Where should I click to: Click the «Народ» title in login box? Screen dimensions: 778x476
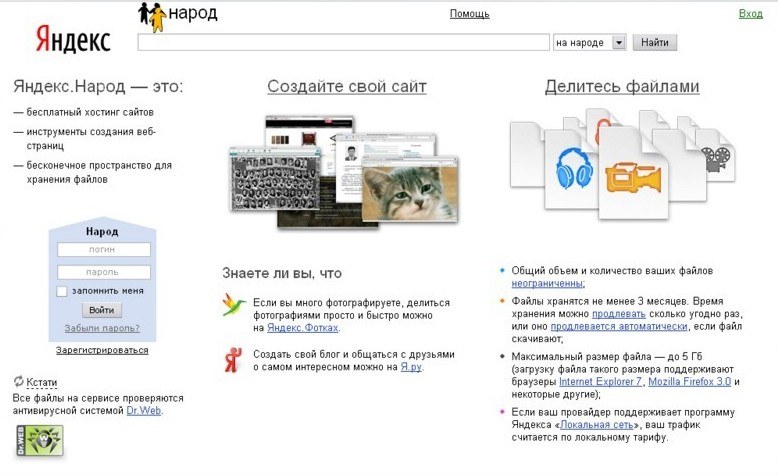[102, 231]
